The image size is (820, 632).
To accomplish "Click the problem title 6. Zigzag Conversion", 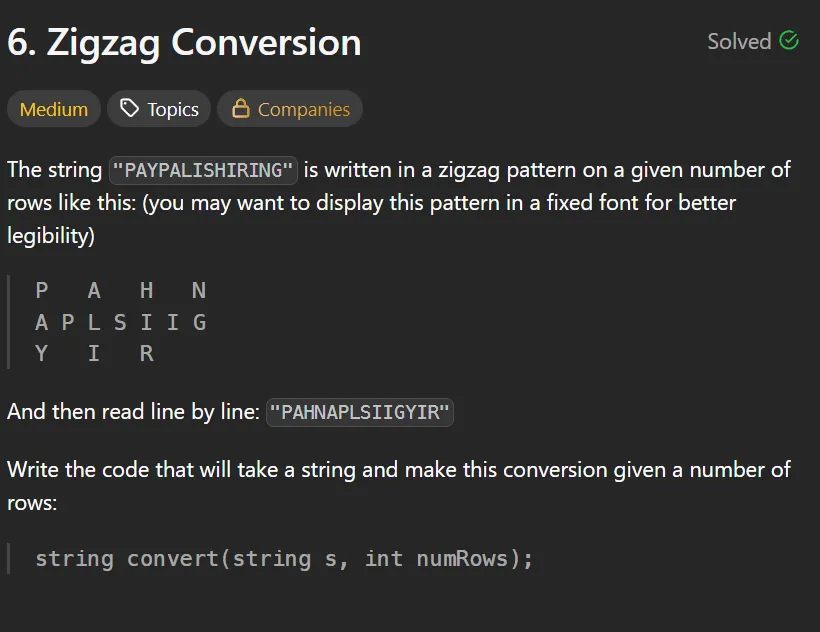I will click(x=184, y=43).
